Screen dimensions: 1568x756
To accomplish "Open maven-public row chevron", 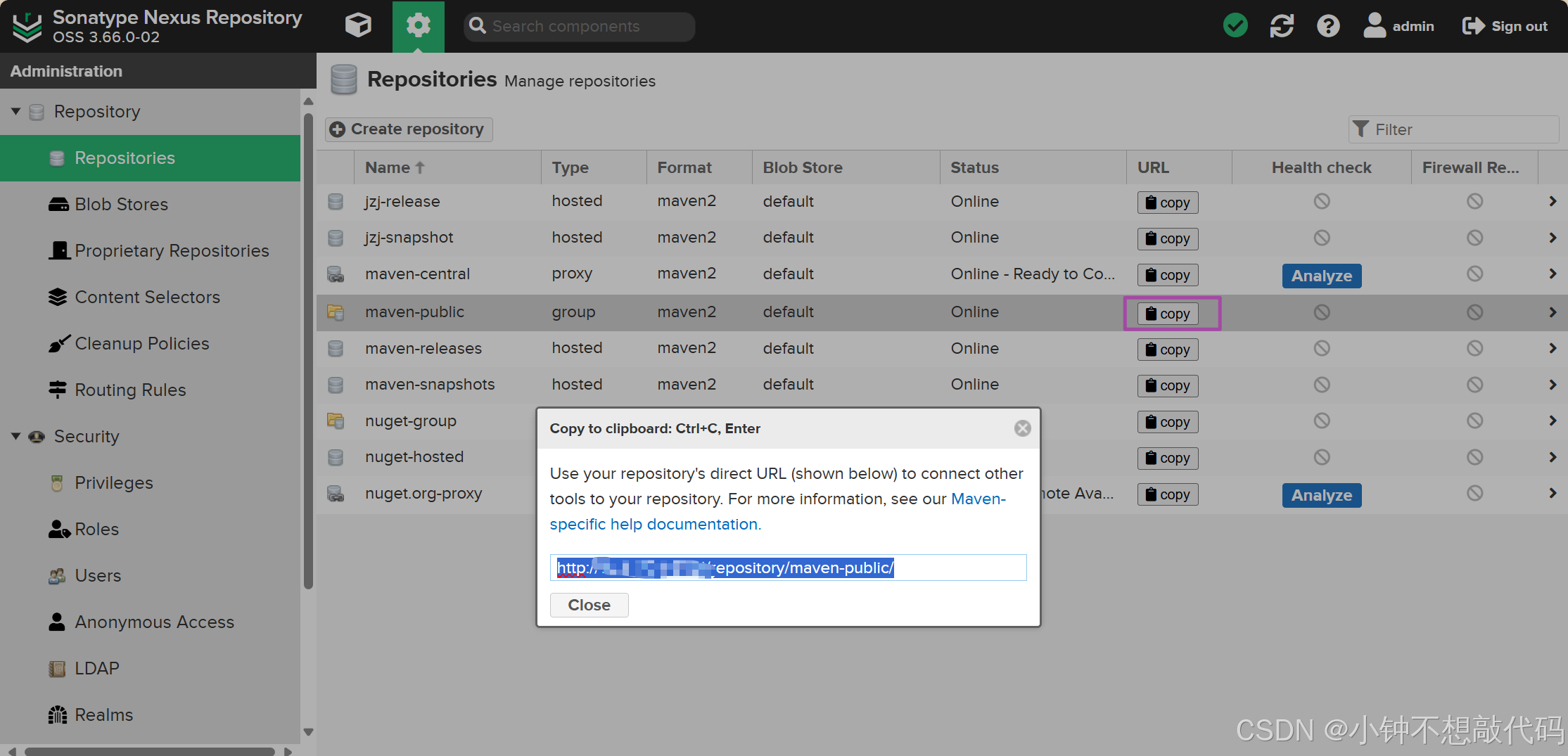I will (1552, 312).
